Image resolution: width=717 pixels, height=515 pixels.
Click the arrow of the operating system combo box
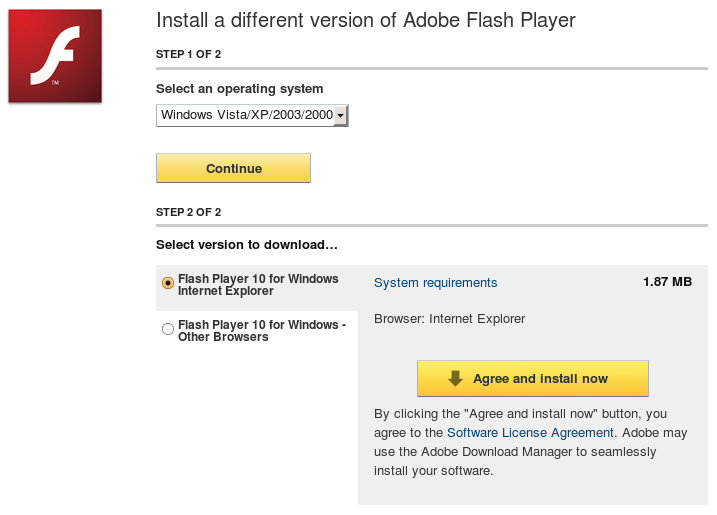coord(341,115)
